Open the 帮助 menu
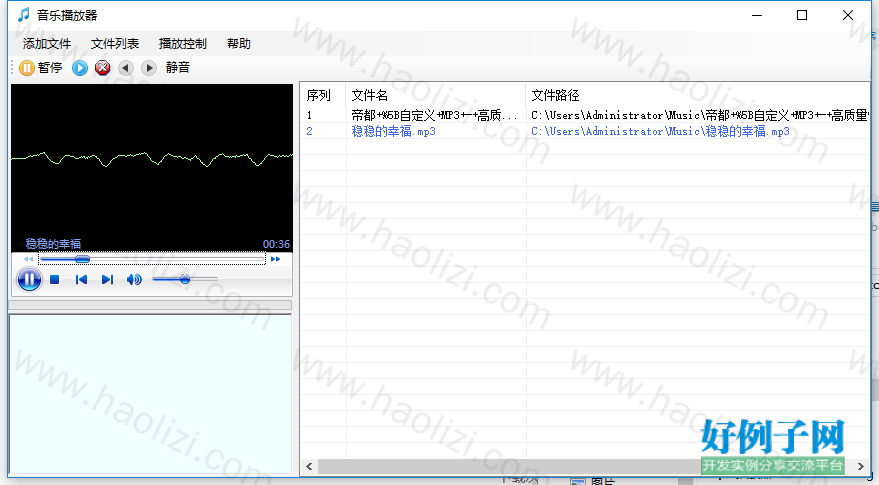The image size is (879, 485). [239, 44]
